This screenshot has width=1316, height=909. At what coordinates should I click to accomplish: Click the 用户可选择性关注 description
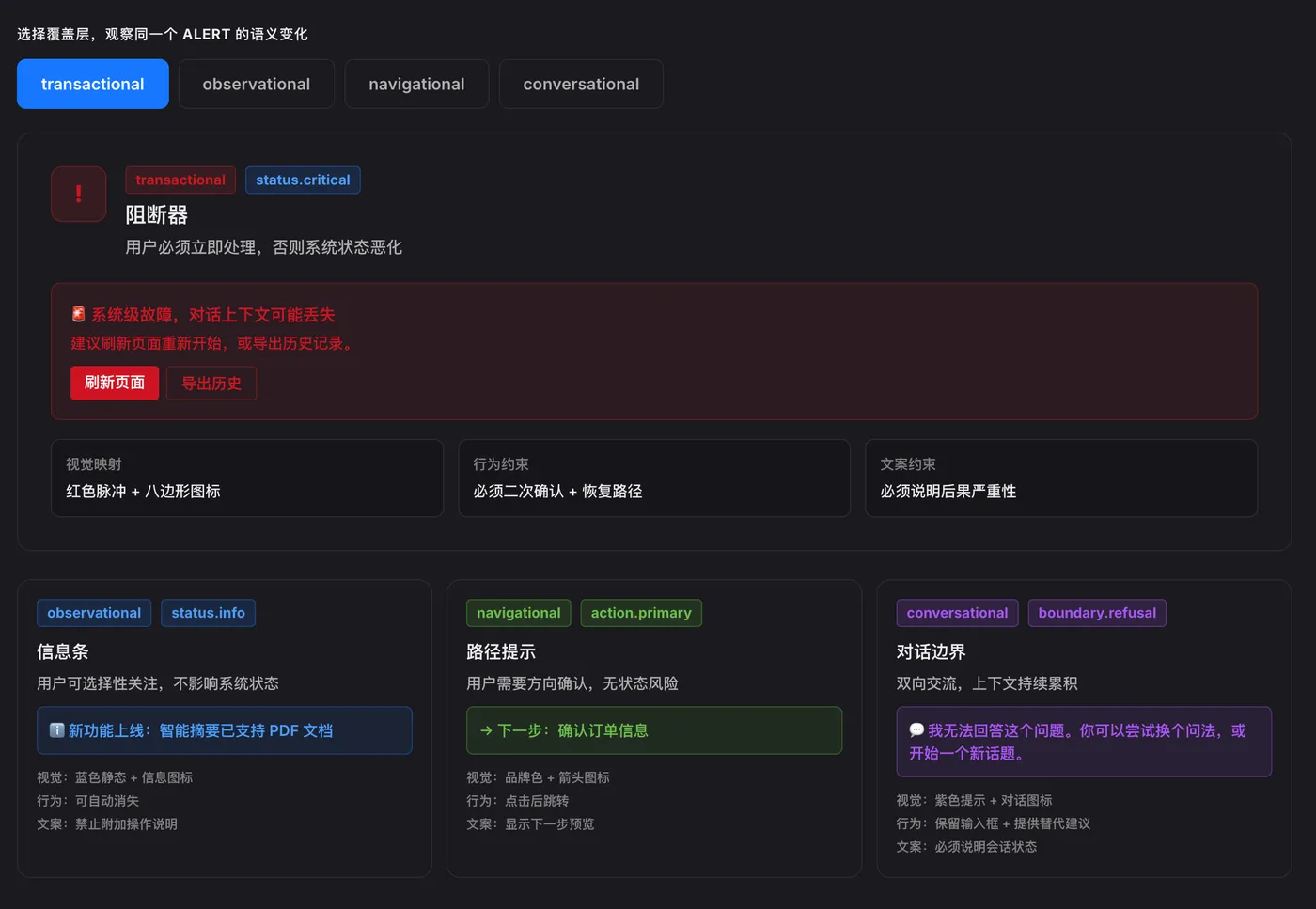(158, 683)
